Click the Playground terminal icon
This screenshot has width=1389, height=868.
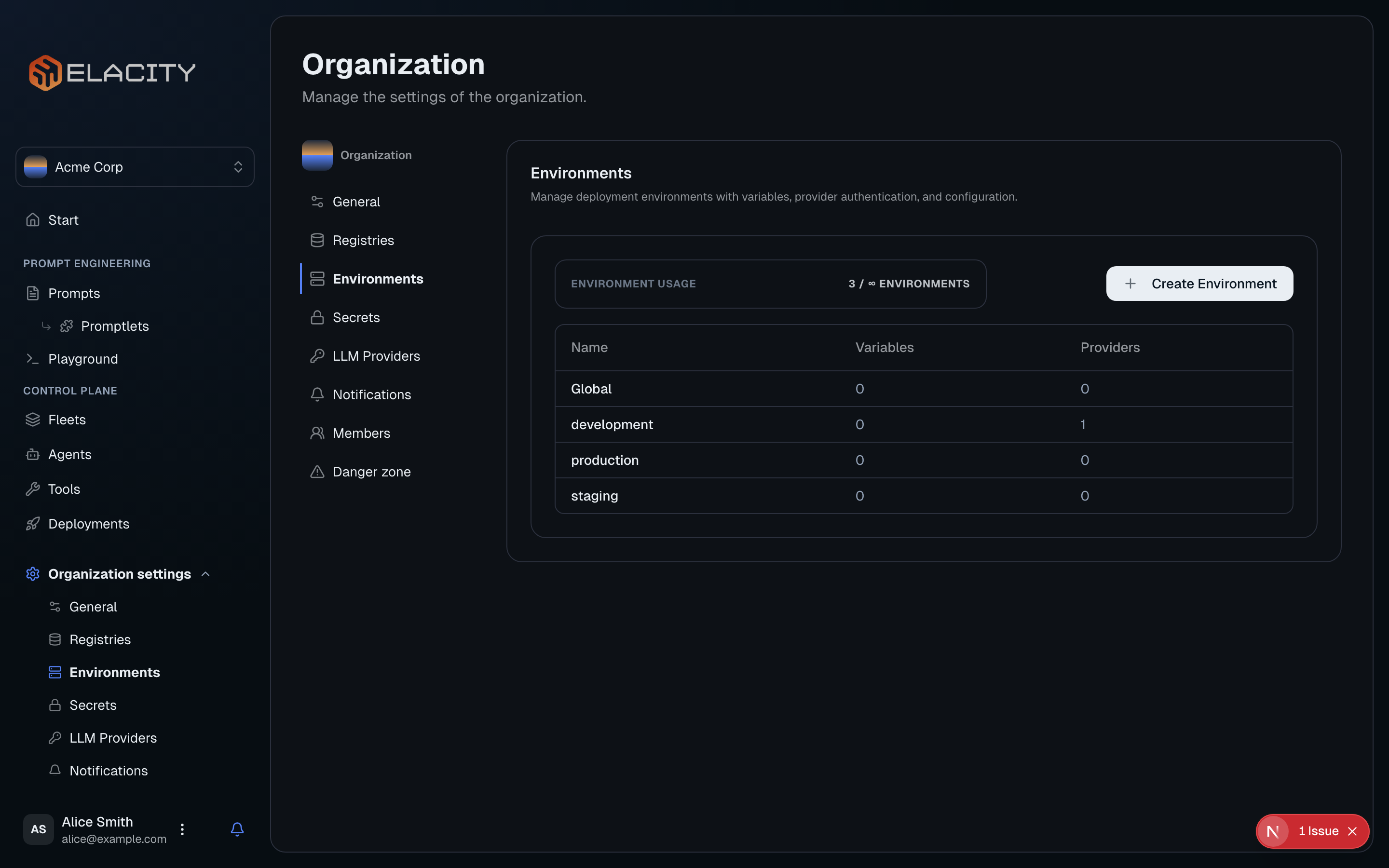33,358
